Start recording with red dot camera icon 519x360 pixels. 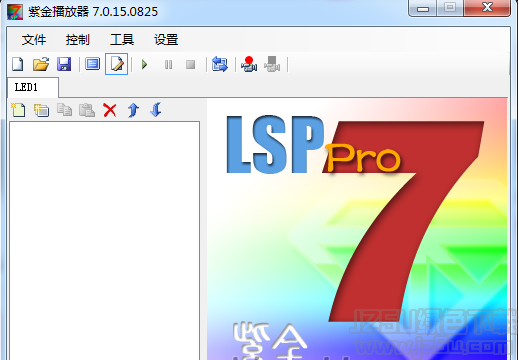click(249, 64)
